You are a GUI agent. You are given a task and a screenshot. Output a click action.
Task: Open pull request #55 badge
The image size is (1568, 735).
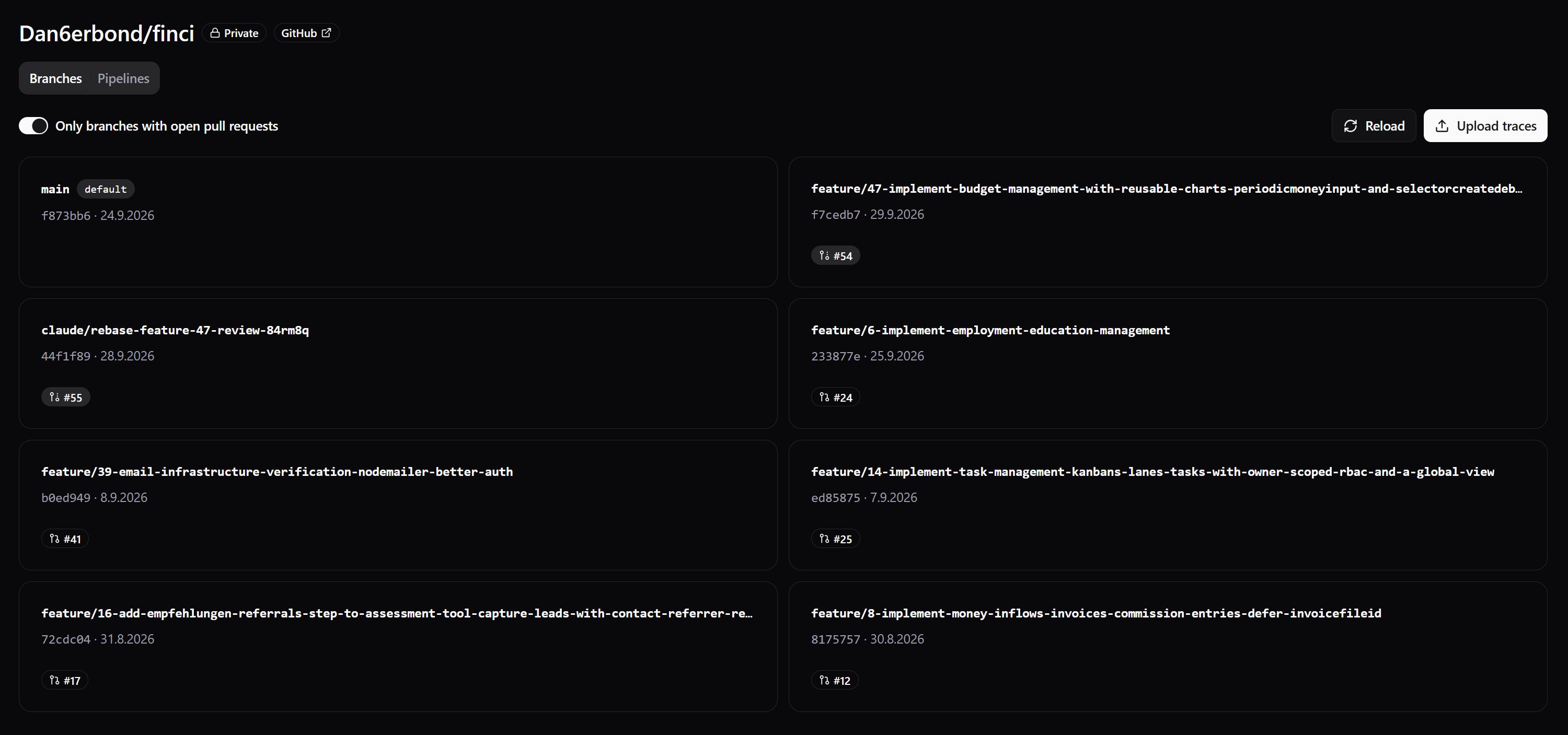pos(65,398)
